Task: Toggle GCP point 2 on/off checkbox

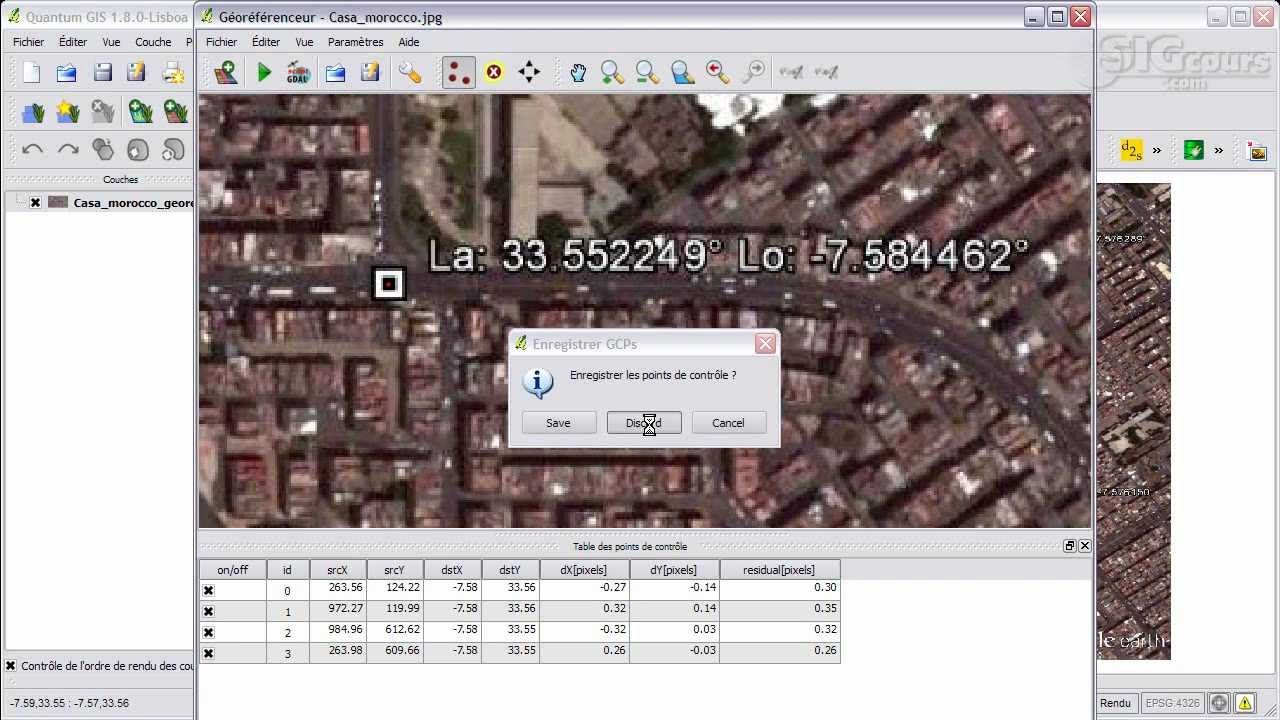Action: 208,633
